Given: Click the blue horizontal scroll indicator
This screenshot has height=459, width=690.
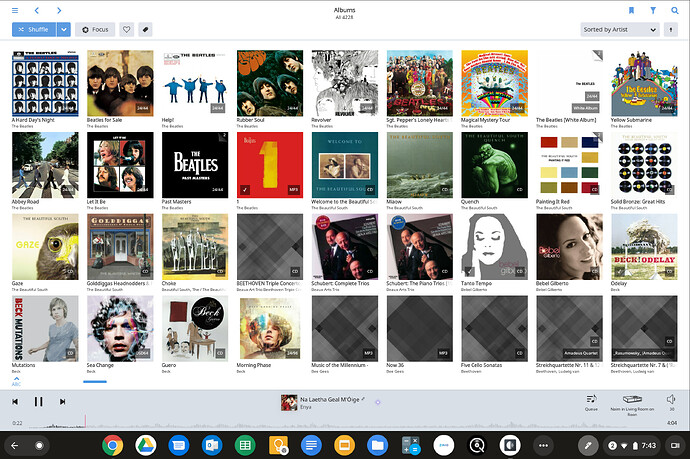Looking at the screenshot, I should 95,382.
